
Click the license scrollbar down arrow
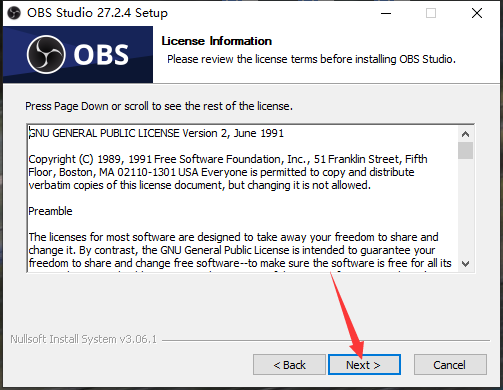coord(466,264)
